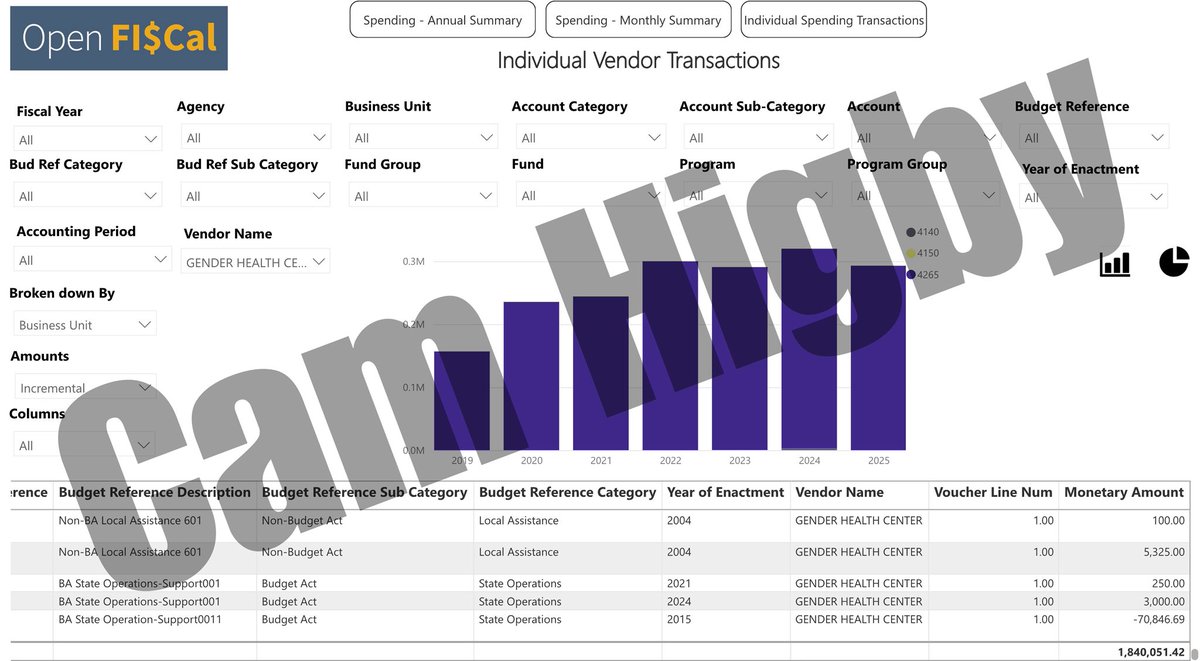Select the 2021 bar in chart

click(x=601, y=373)
